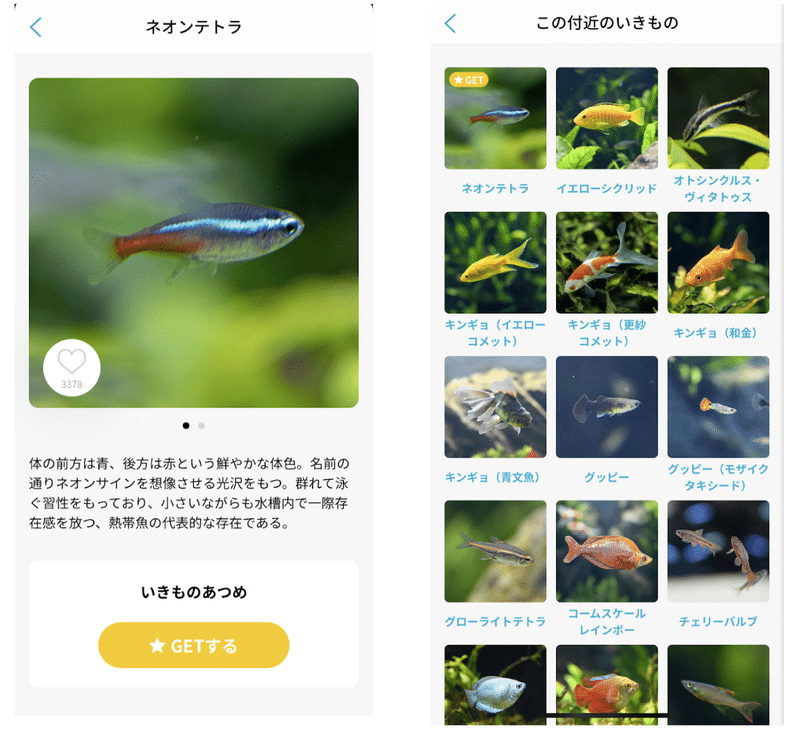
Task: Open the ネオンテトラ thumbnail with GET badge
Action: click(x=495, y=118)
